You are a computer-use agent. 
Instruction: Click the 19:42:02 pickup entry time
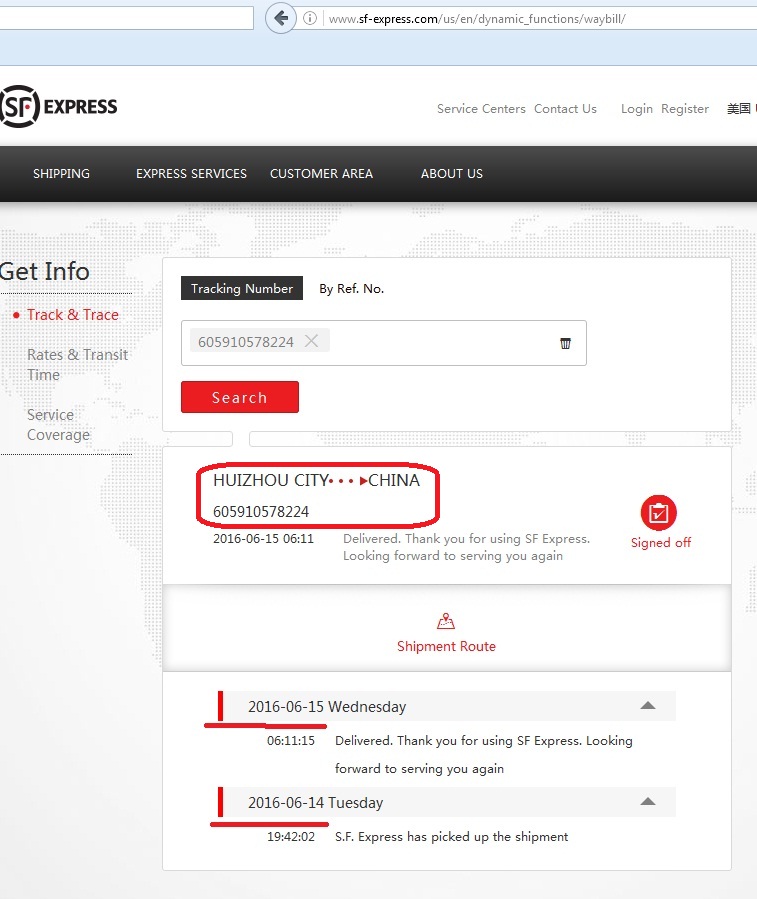[291, 837]
